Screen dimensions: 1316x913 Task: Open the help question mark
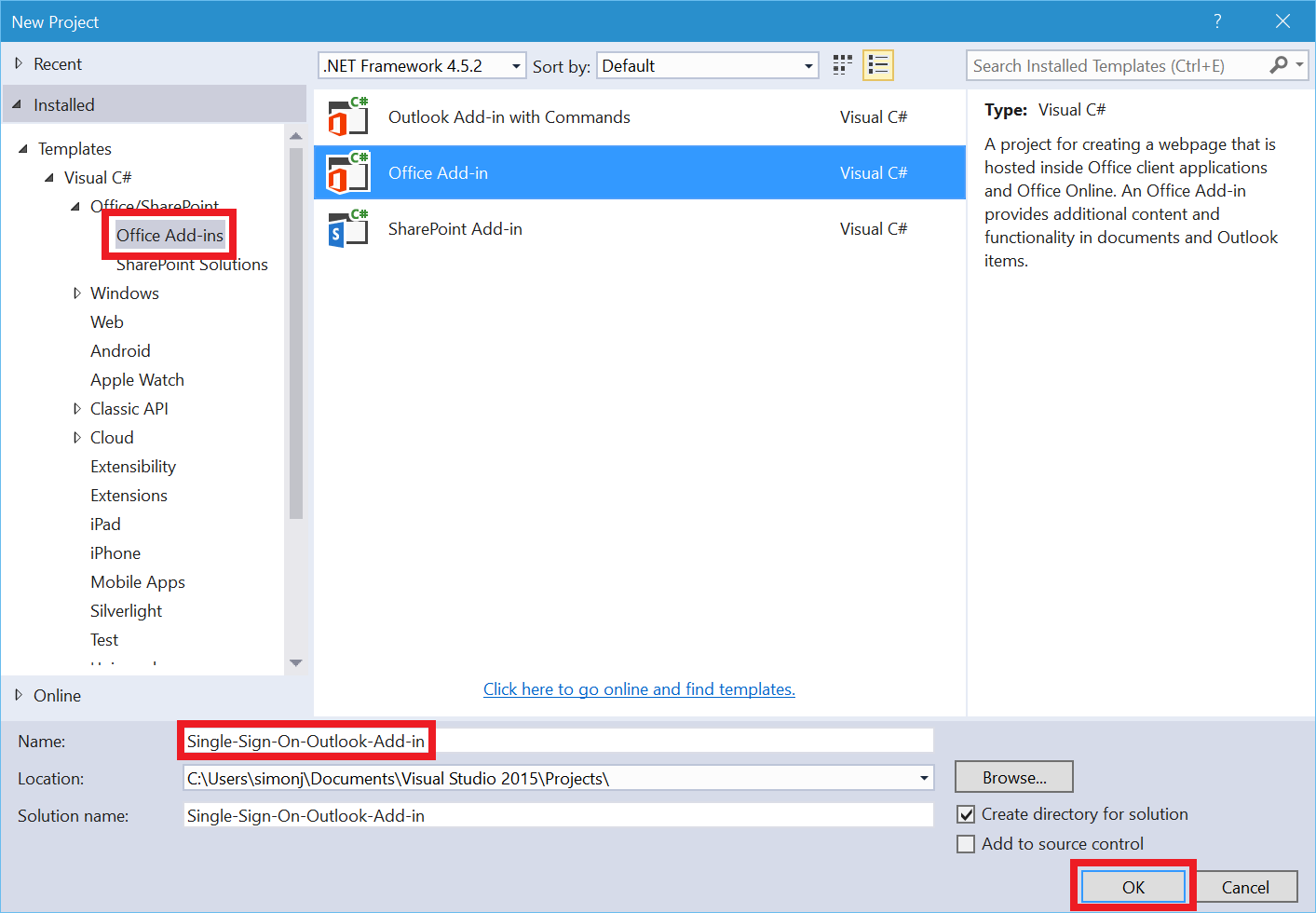(1217, 21)
